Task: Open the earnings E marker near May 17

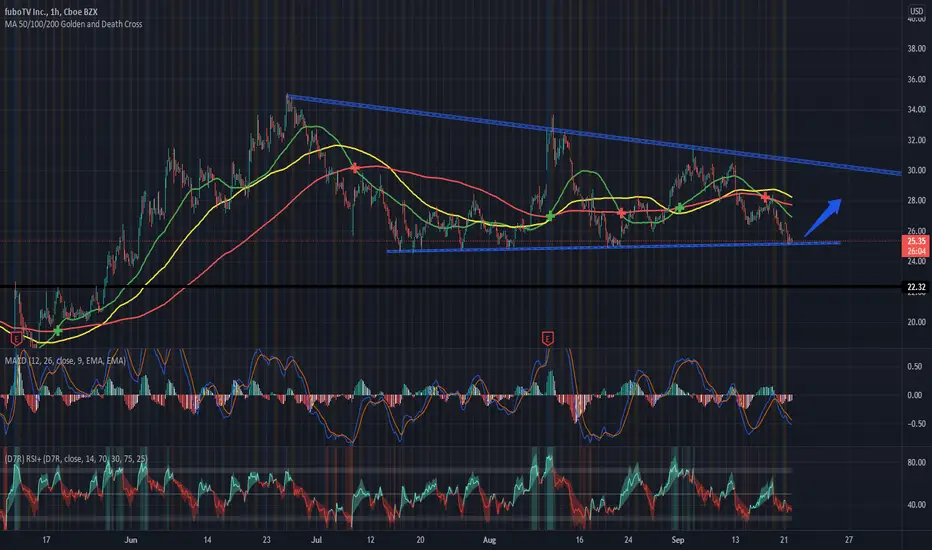Action: tap(17, 339)
